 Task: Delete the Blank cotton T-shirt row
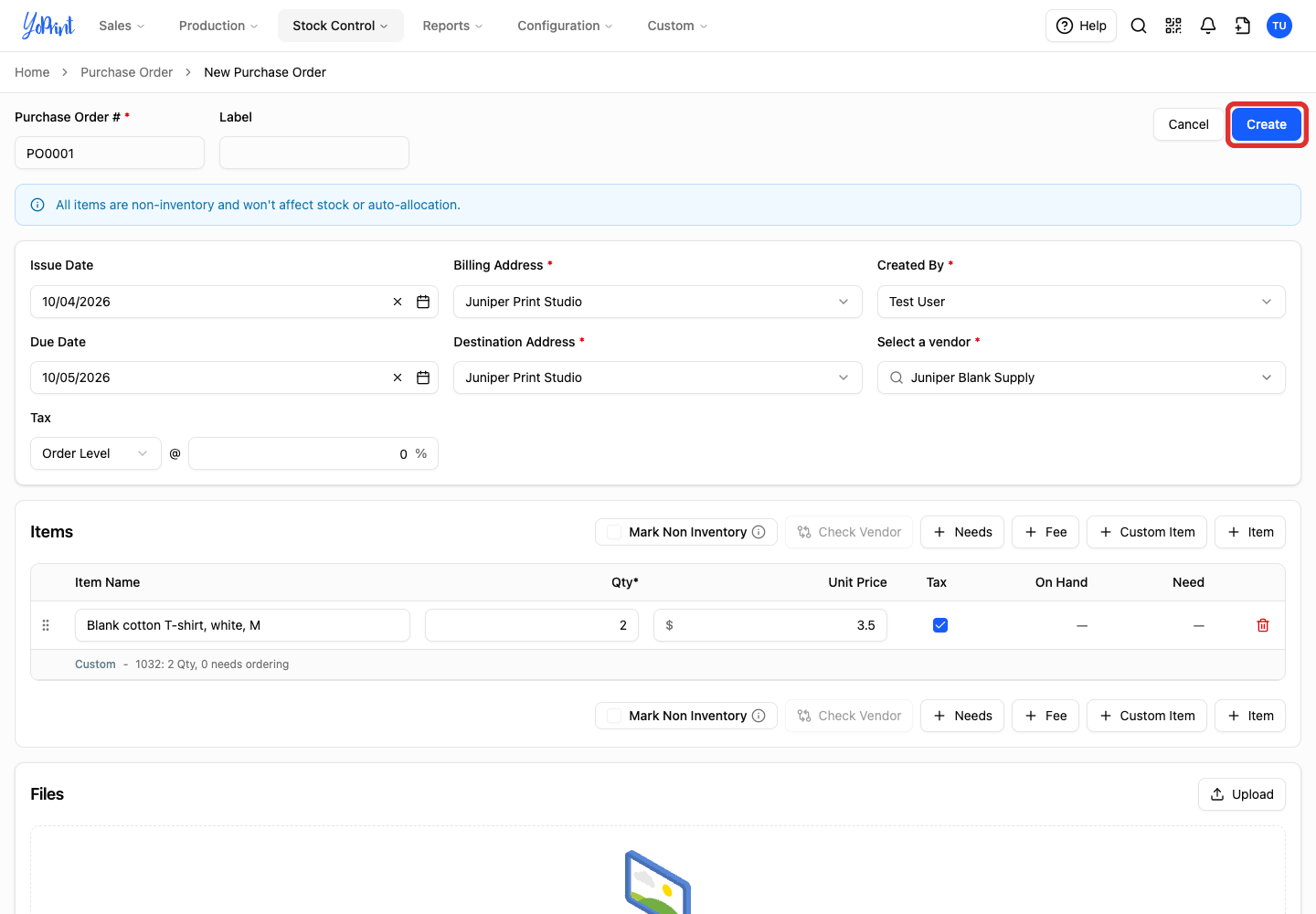1263,625
